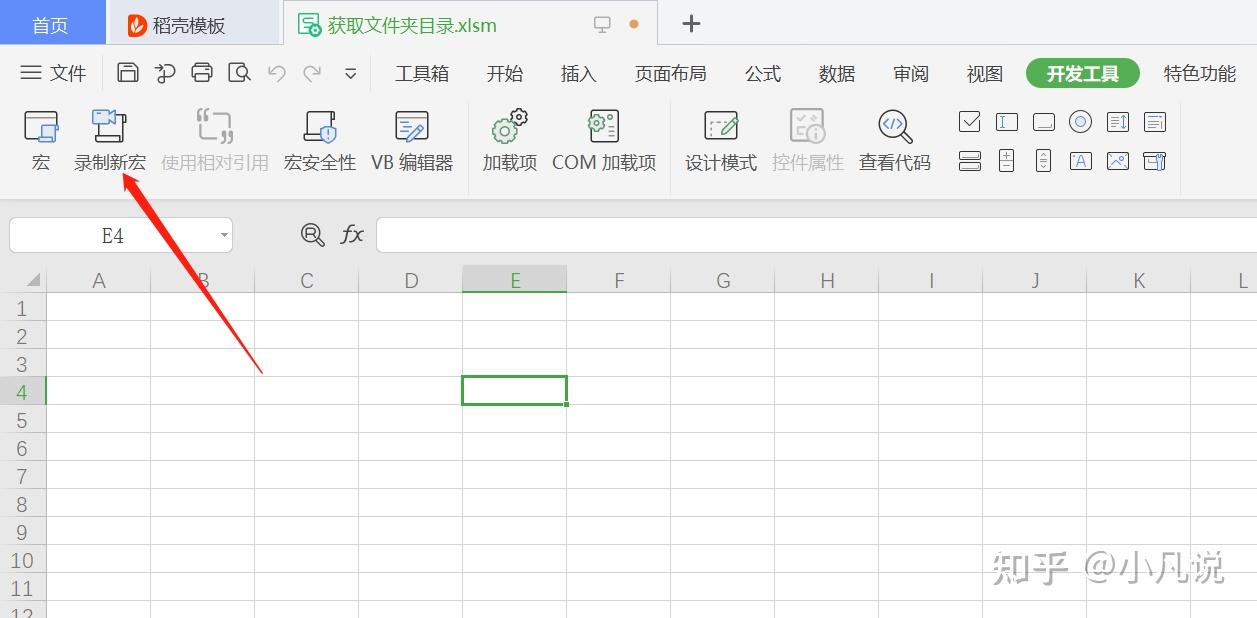The image size is (1257, 618).
Task: Select row 4 header
Action: 22,392
